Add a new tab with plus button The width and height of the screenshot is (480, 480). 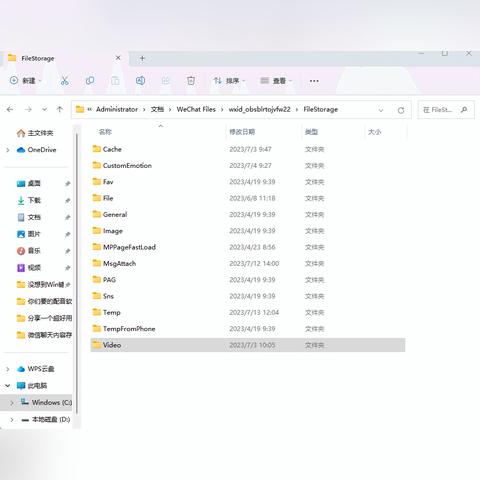(142, 58)
